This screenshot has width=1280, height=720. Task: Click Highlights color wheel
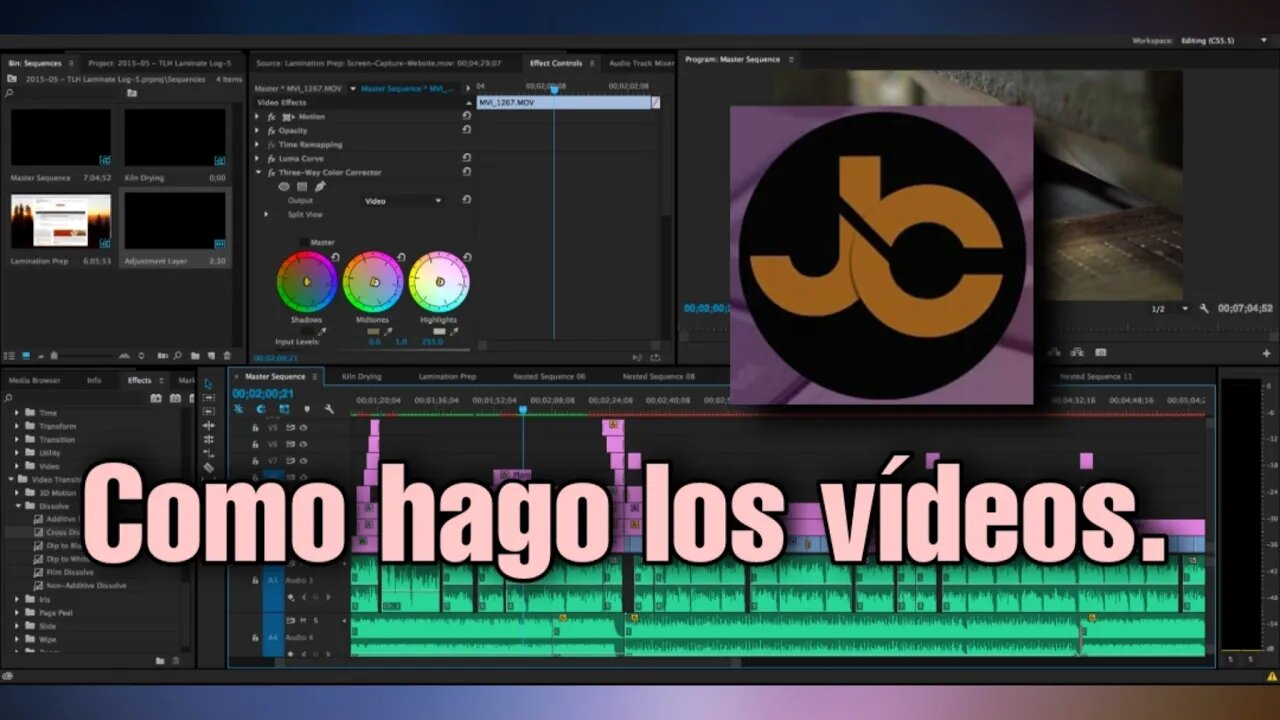coord(439,282)
